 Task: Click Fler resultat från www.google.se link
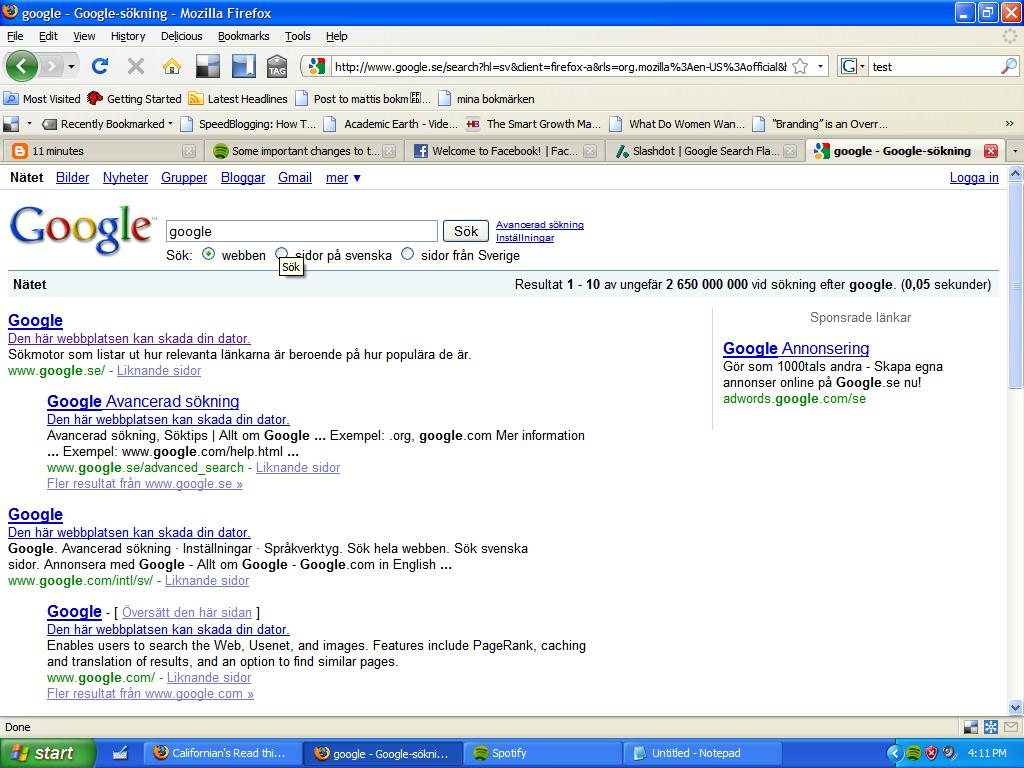click(x=145, y=484)
